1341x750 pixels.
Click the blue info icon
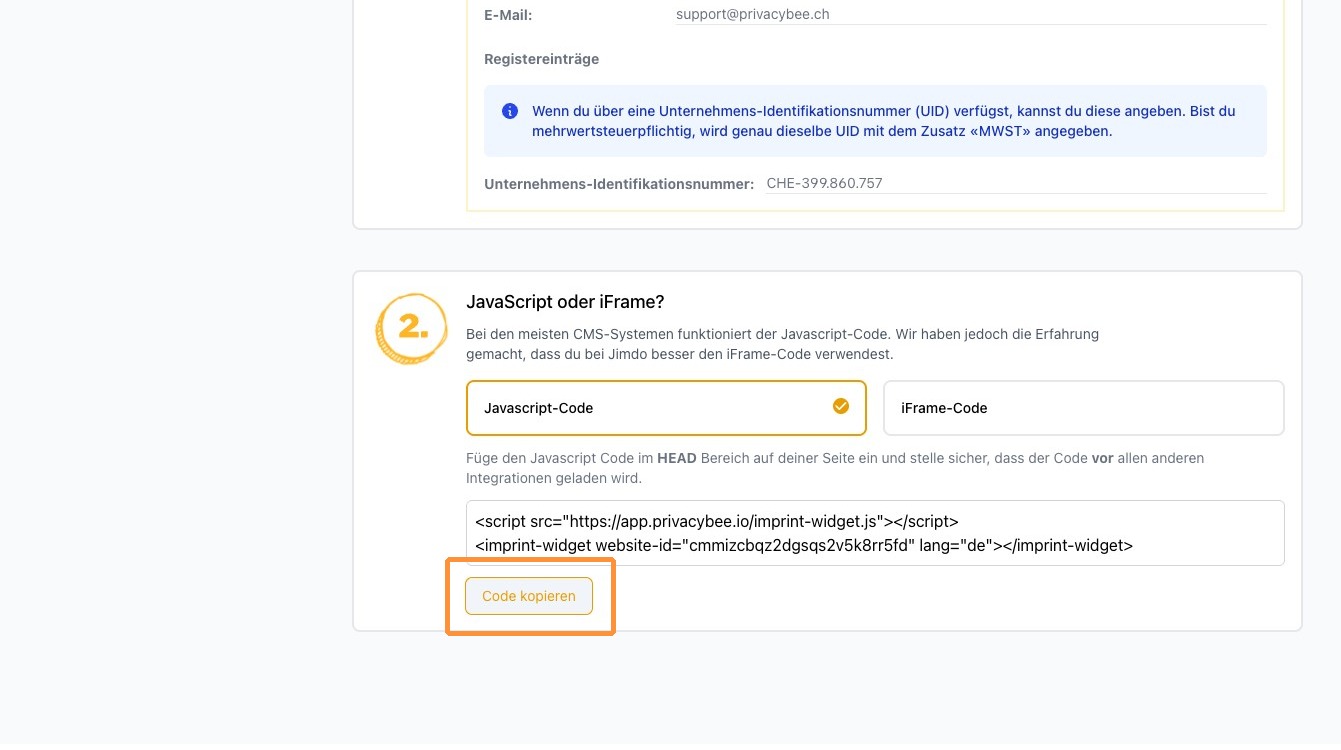(510, 111)
